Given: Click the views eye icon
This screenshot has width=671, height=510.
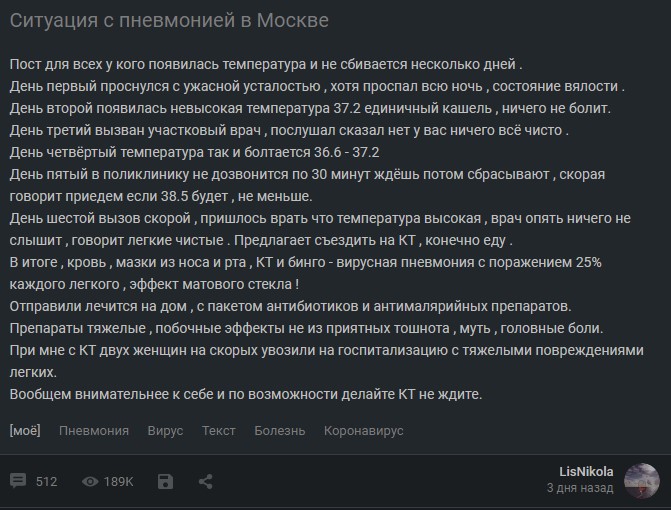Looking at the screenshot, I should (90, 482).
